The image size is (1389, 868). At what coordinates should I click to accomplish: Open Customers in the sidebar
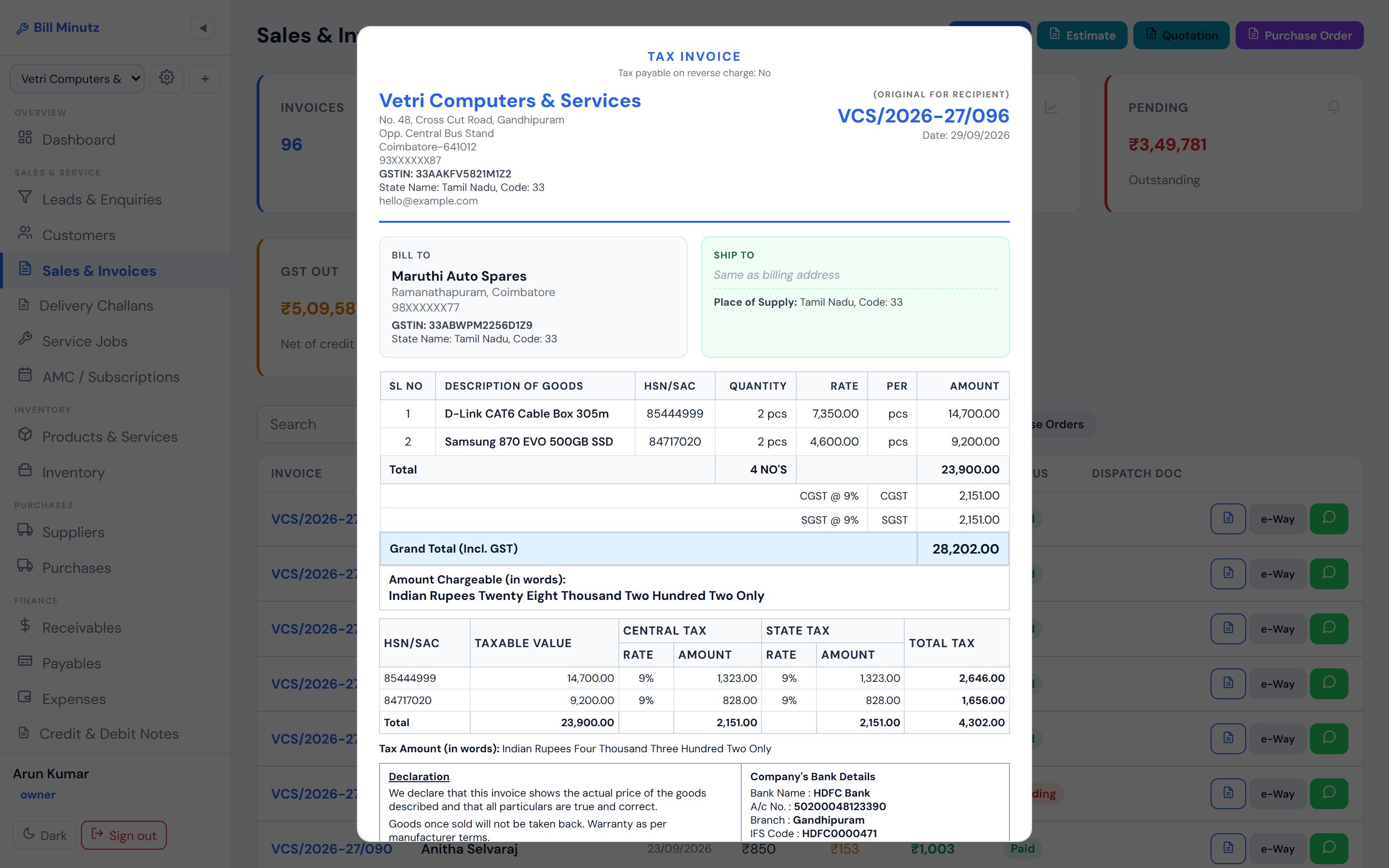point(115,235)
